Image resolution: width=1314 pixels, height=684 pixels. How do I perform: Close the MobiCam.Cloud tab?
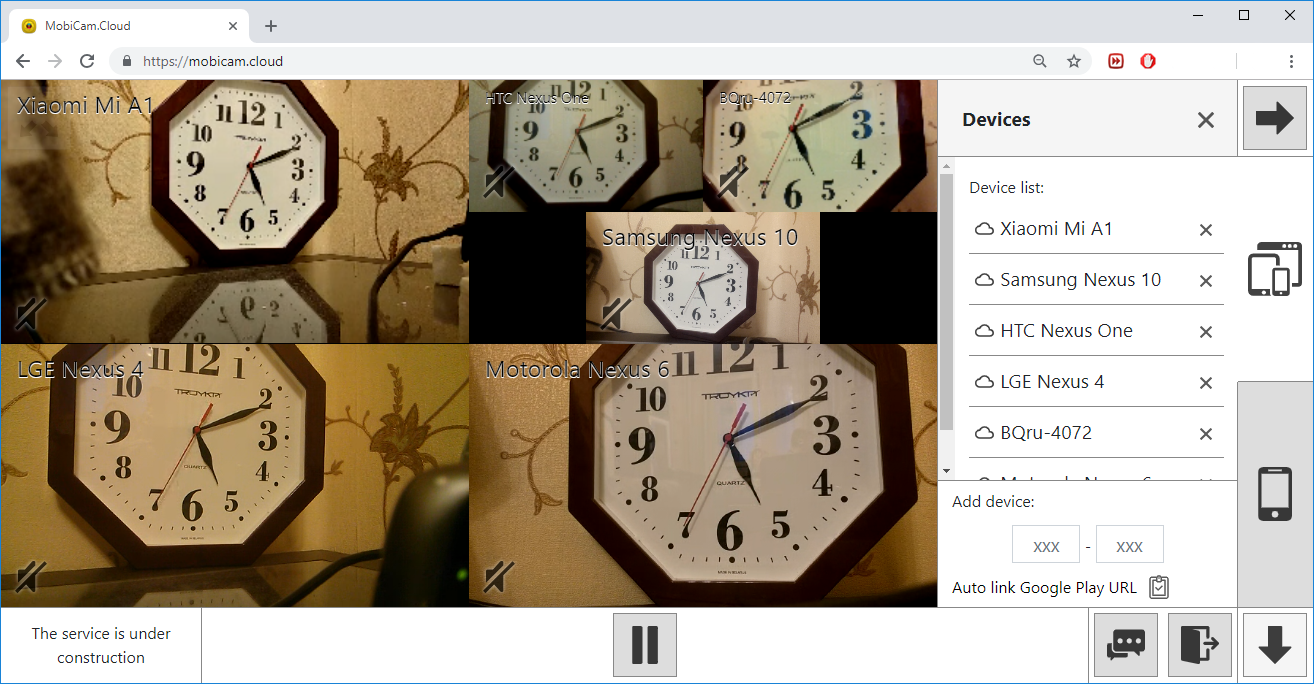(232, 26)
